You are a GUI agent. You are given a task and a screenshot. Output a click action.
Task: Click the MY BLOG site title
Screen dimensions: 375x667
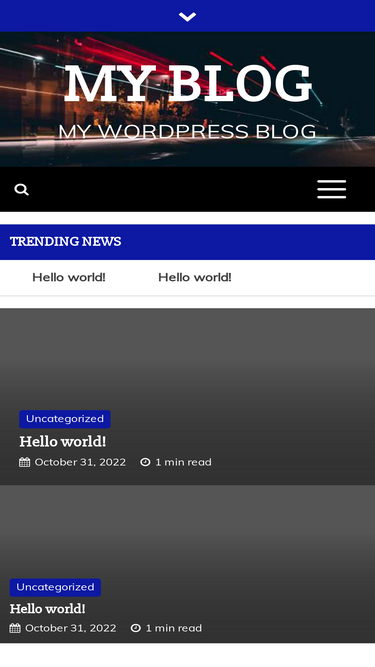click(x=188, y=83)
